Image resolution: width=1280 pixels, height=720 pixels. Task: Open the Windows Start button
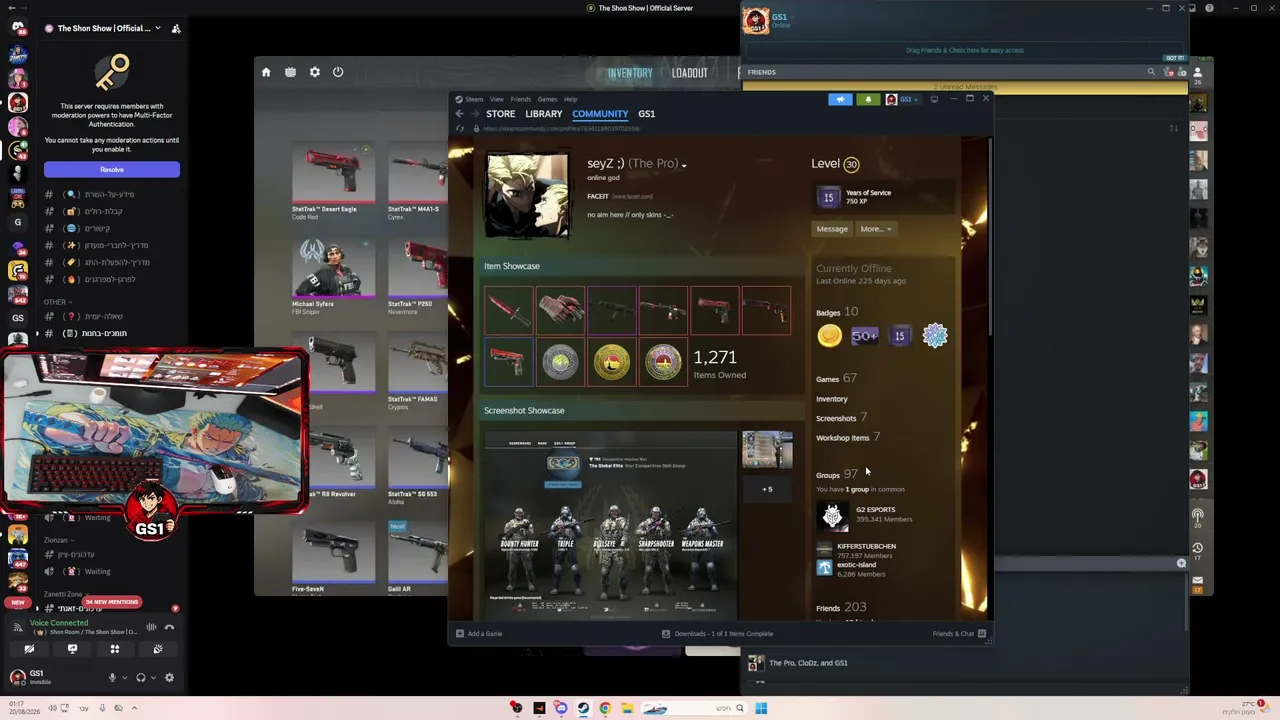(x=761, y=708)
